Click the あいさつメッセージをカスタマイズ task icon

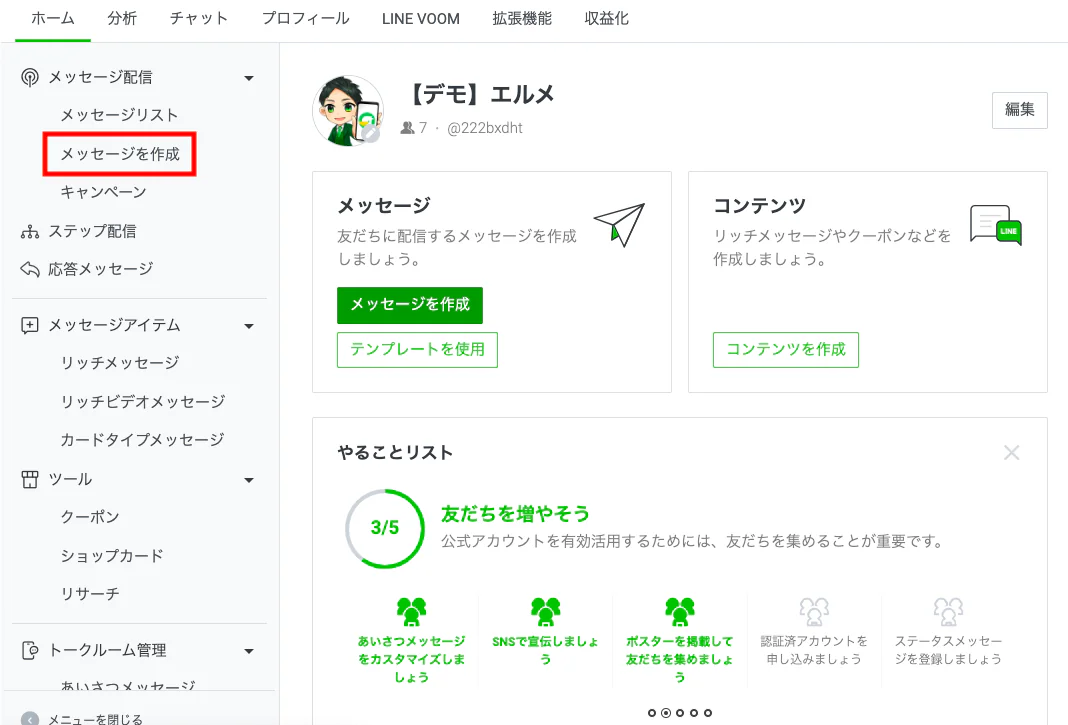tap(411, 611)
